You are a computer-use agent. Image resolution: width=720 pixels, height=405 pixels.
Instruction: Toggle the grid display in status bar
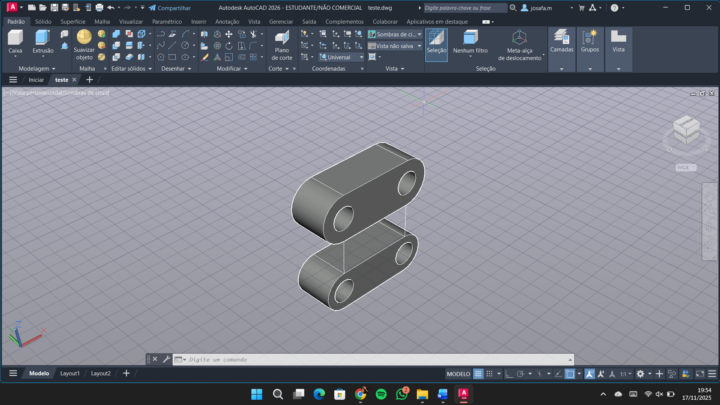(x=478, y=373)
